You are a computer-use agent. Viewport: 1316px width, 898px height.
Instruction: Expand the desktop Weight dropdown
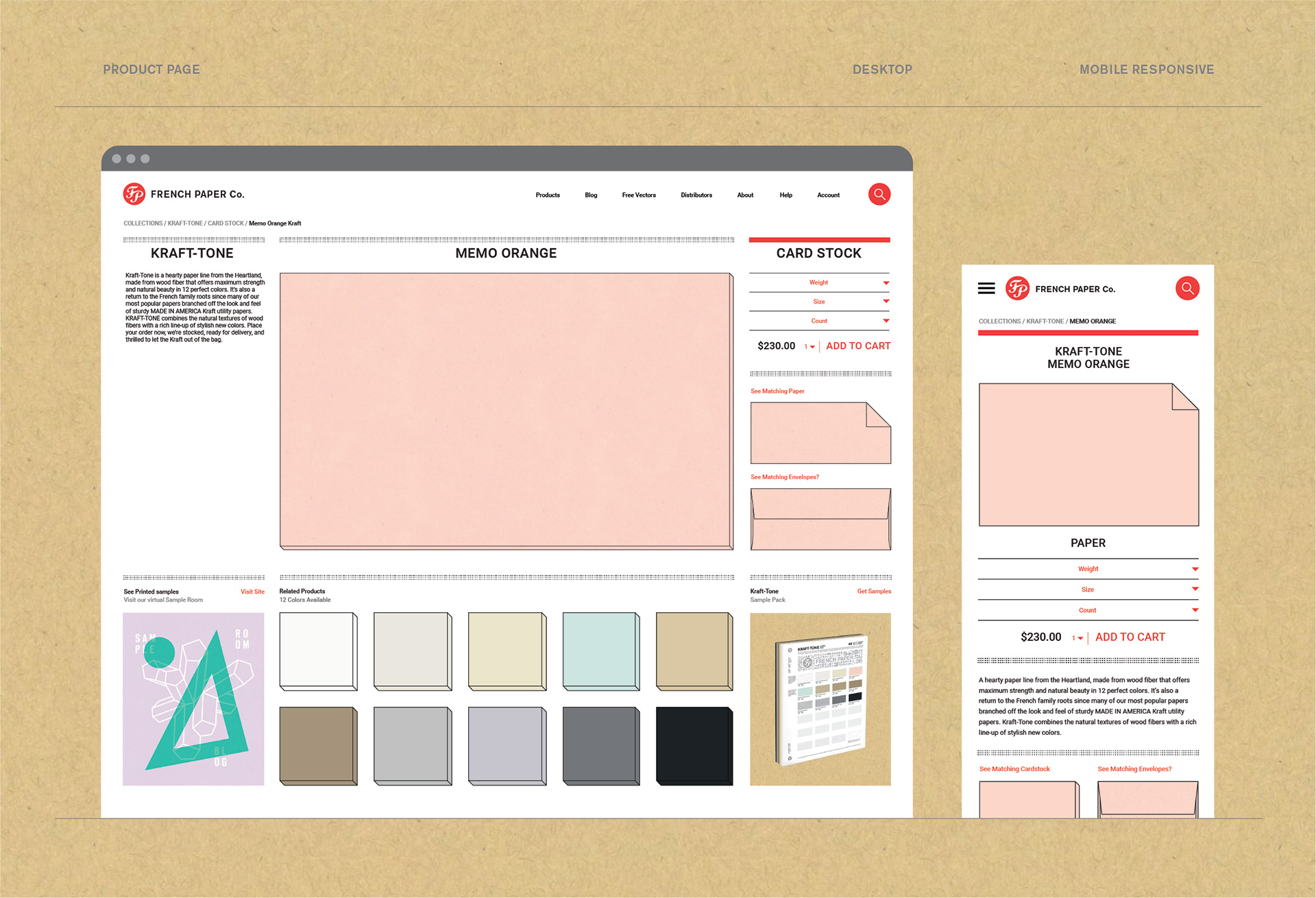(x=819, y=282)
